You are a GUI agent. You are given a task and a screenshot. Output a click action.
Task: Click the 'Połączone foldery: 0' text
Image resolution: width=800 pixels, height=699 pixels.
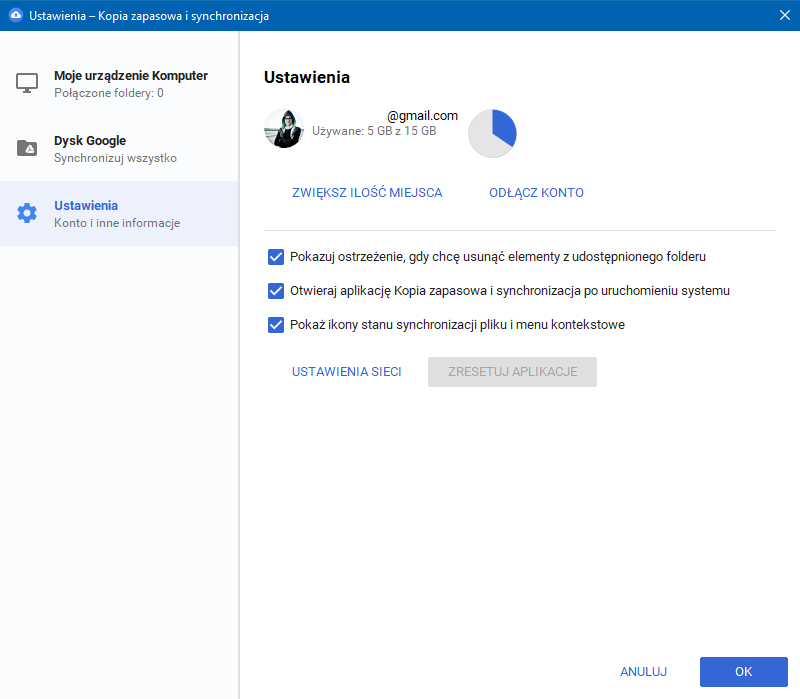[x=109, y=93]
